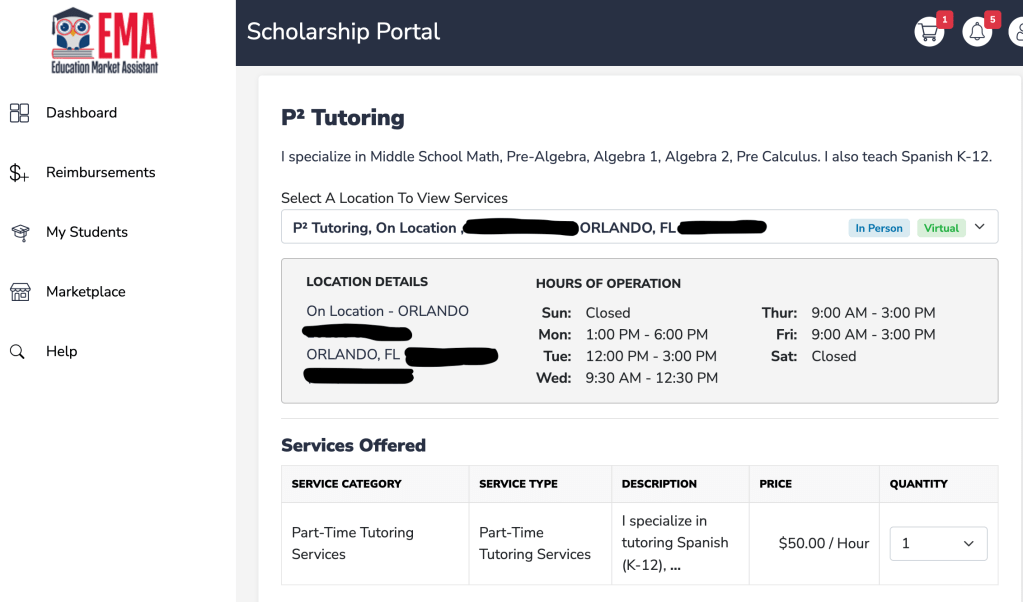Click the Virtual badge
This screenshot has height=602, width=1023.
coord(941,228)
